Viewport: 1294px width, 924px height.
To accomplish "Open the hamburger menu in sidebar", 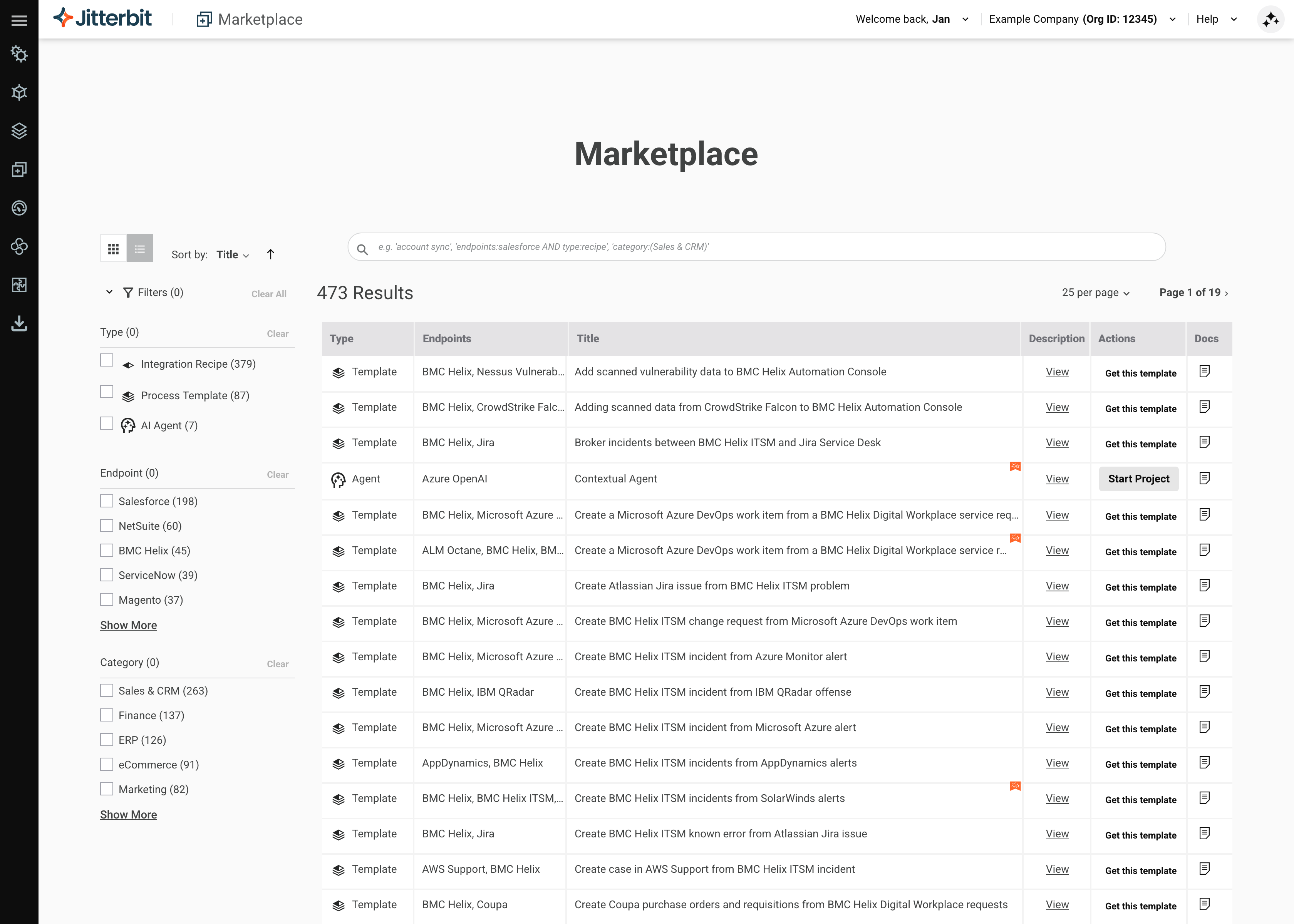I will (x=19, y=20).
